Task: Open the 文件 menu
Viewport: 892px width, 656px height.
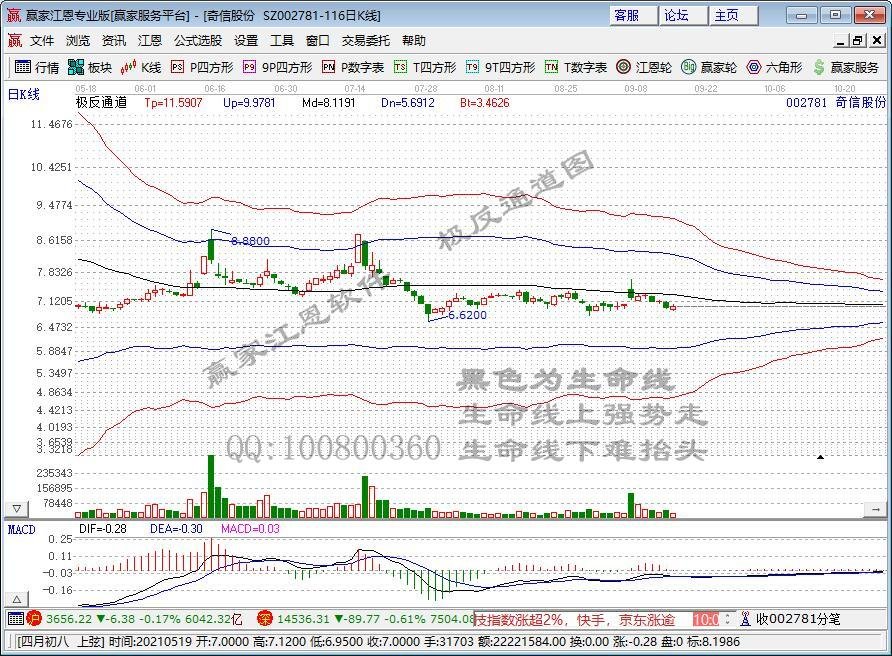Action: [x=42, y=40]
